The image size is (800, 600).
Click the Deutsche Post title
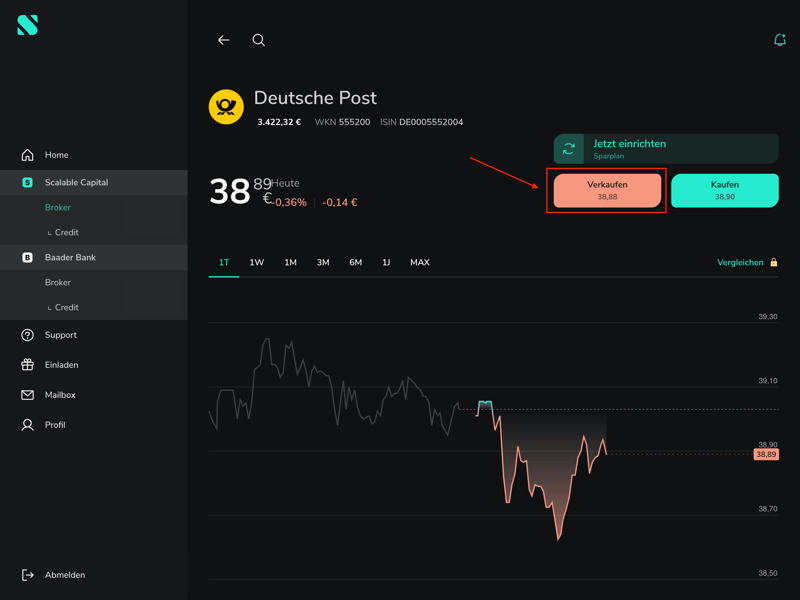click(315, 97)
